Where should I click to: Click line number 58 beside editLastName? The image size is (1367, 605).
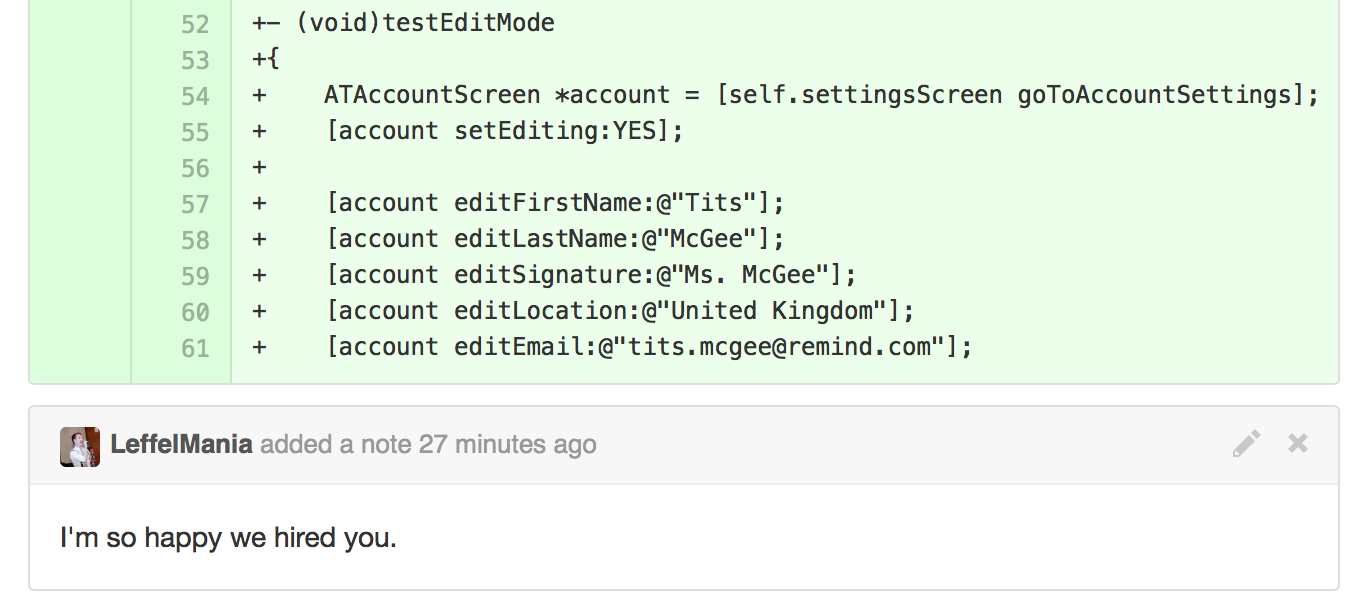coord(195,240)
